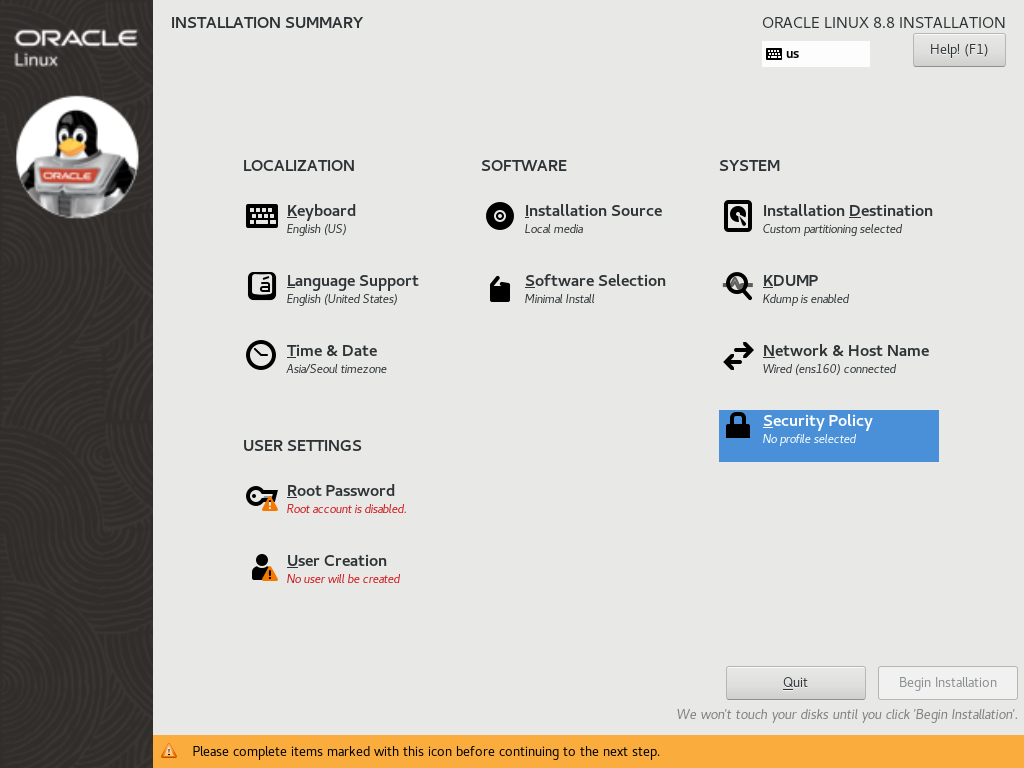Click the Security Policy padlock icon

pyautogui.click(x=737, y=425)
